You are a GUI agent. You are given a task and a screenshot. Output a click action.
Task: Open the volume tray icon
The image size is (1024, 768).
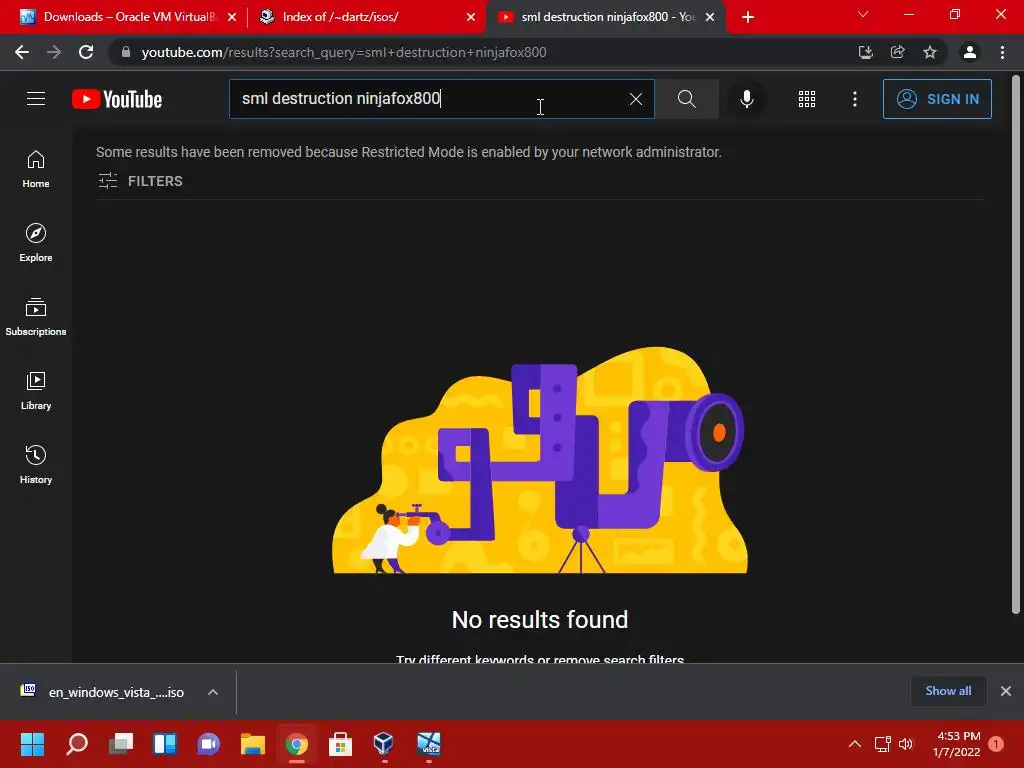tap(906, 744)
